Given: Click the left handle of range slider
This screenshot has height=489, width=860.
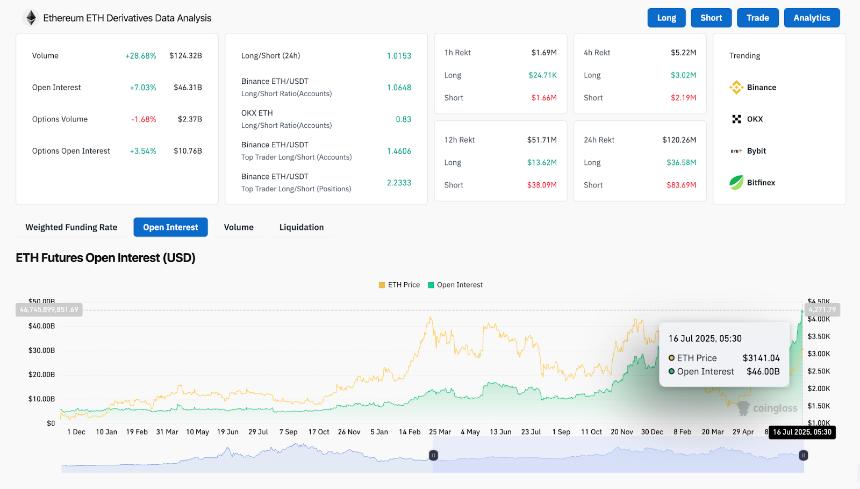Looking at the screenshot, I should 433,455.
